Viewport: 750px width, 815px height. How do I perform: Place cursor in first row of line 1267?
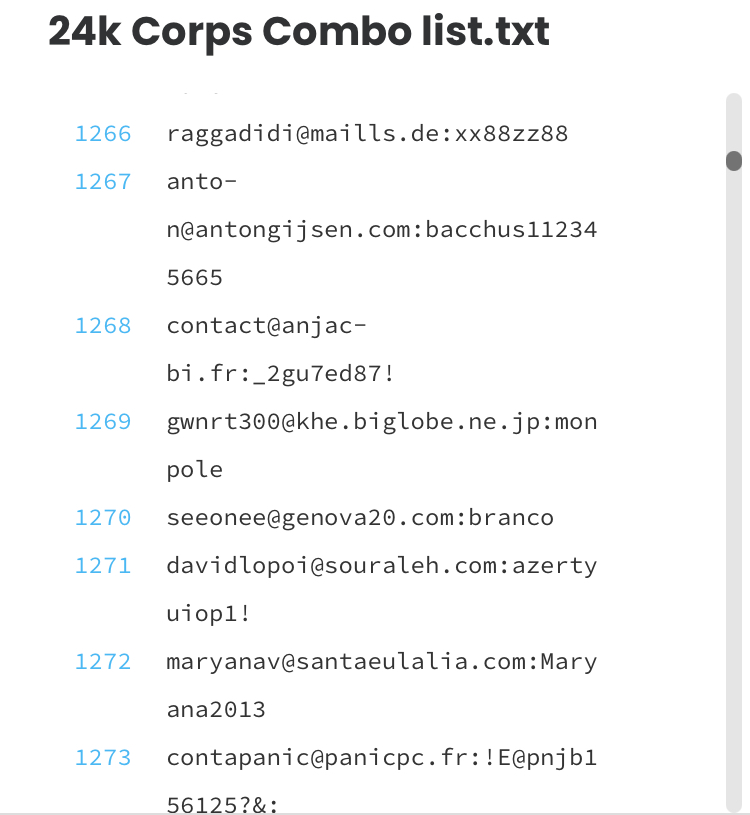click(202, 182)
